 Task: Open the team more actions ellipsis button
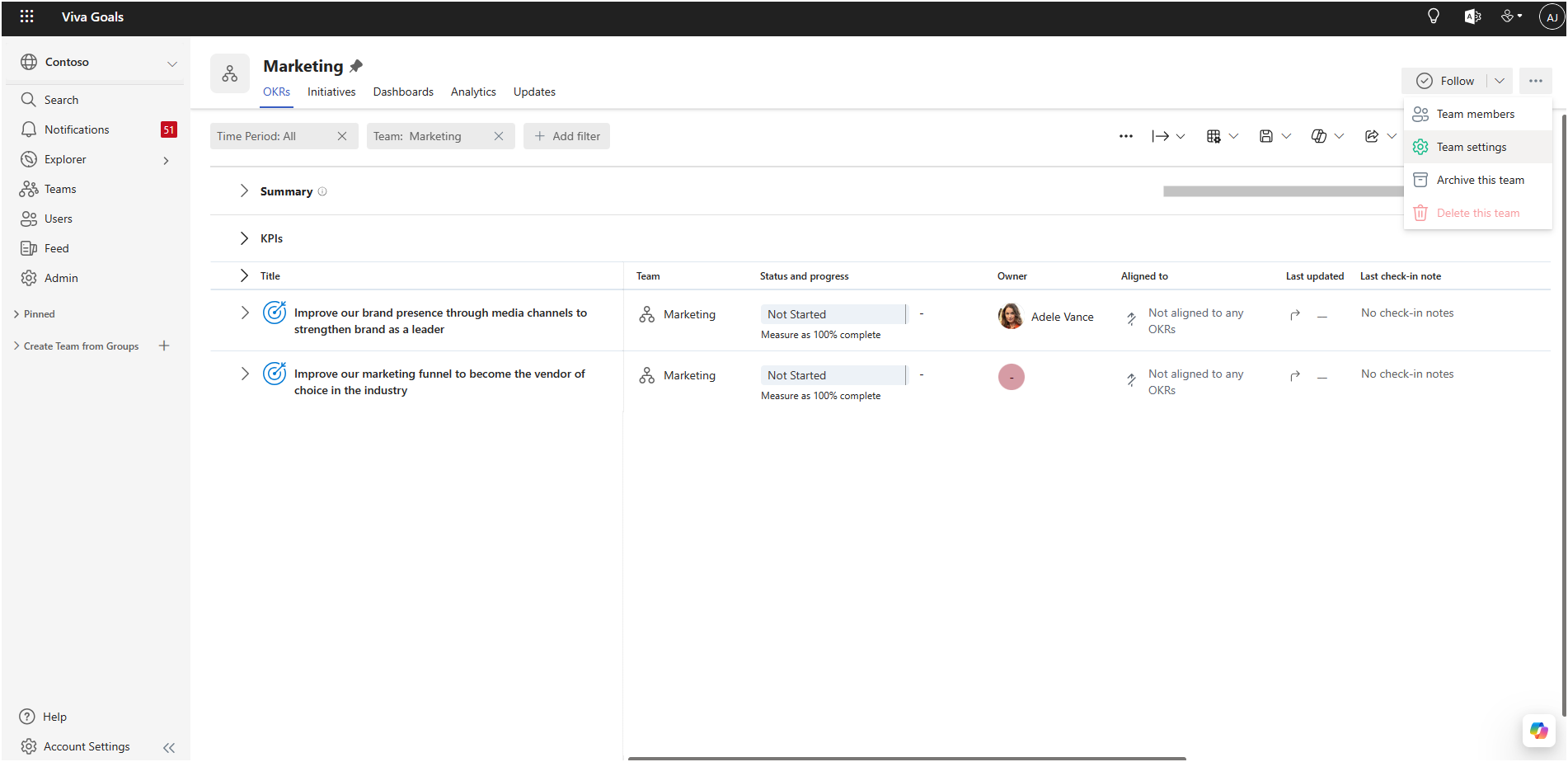(x=1535, y=81)
